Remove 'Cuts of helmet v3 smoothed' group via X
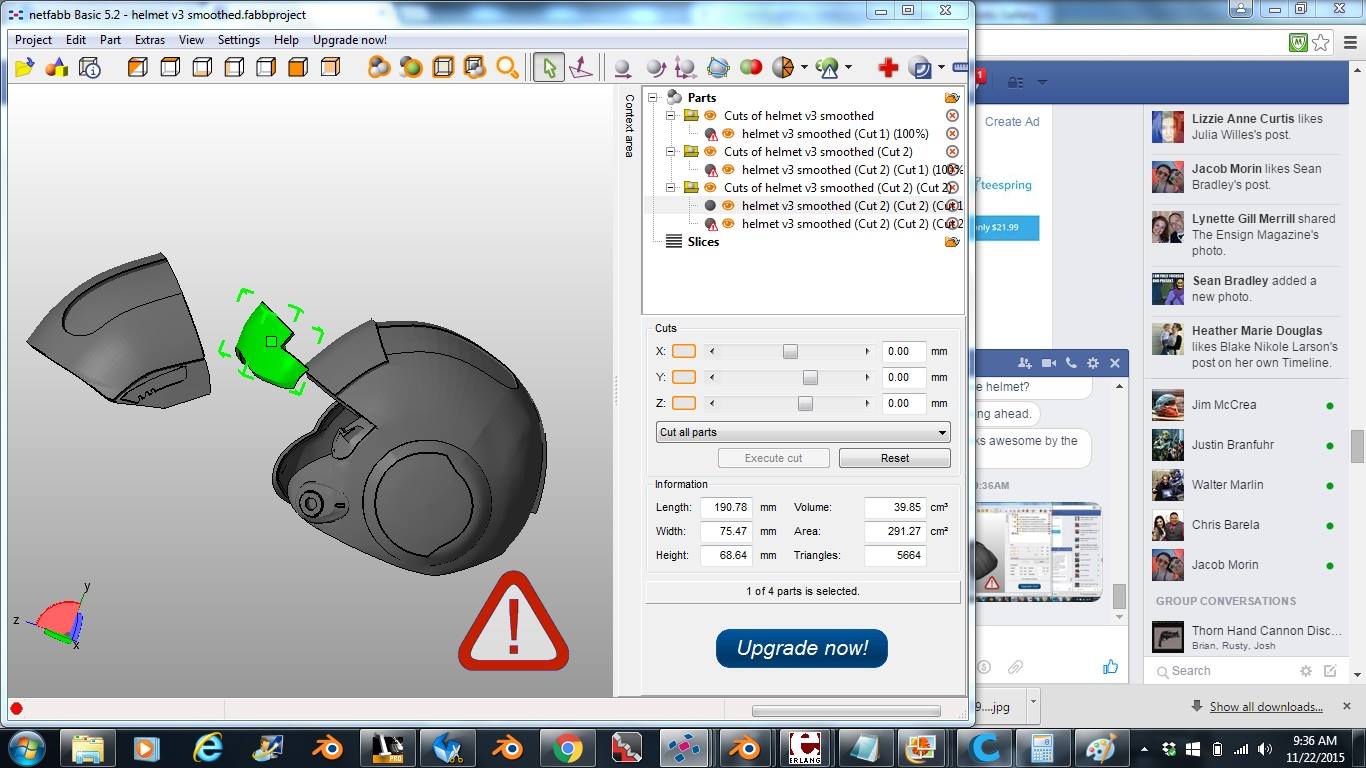This screenshot has height=768, width=1366. pos(952,116)
